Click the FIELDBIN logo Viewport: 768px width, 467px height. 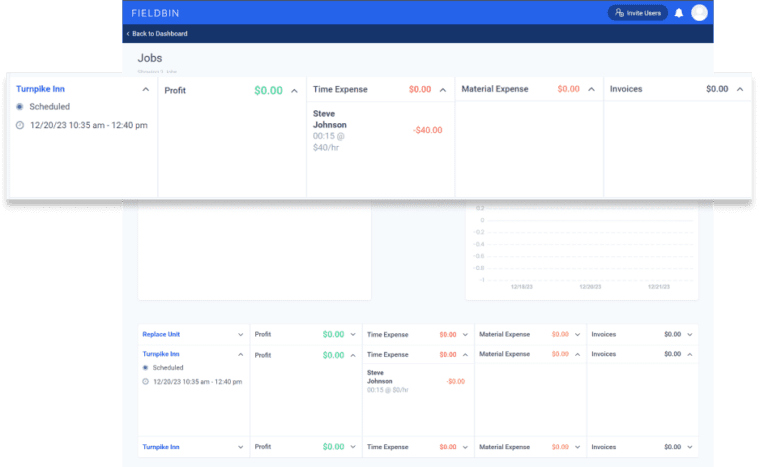tap(159, 13)
